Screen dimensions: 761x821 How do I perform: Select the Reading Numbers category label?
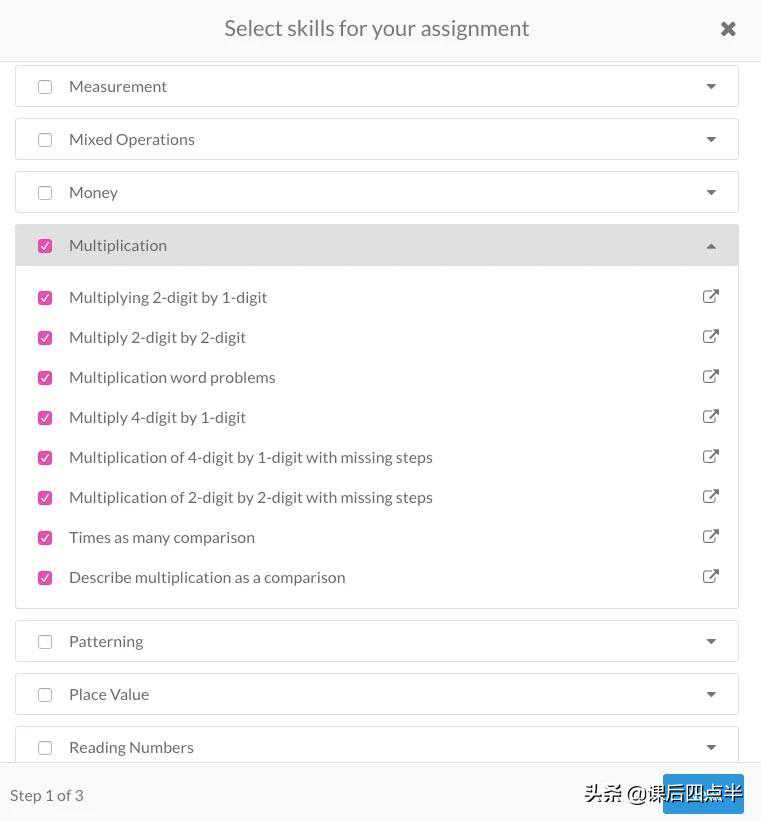click(131, 747)
